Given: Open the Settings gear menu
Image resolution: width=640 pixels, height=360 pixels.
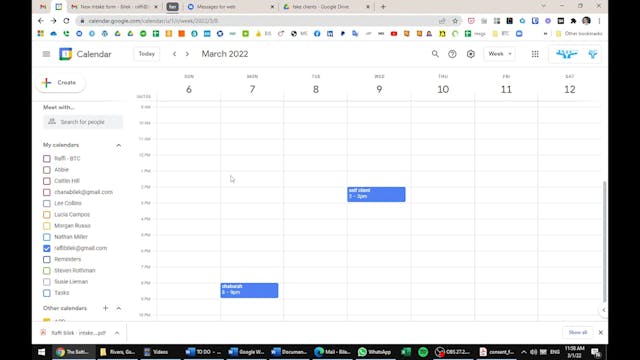Looking at the screenshot, I should (x=471, y=54).
